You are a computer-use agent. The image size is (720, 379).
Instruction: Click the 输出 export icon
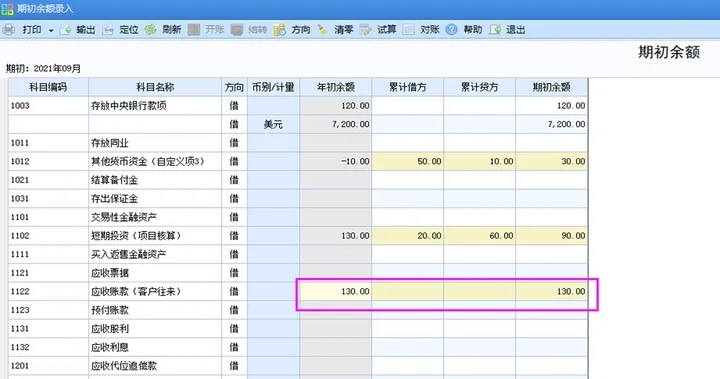coord(65,30)
